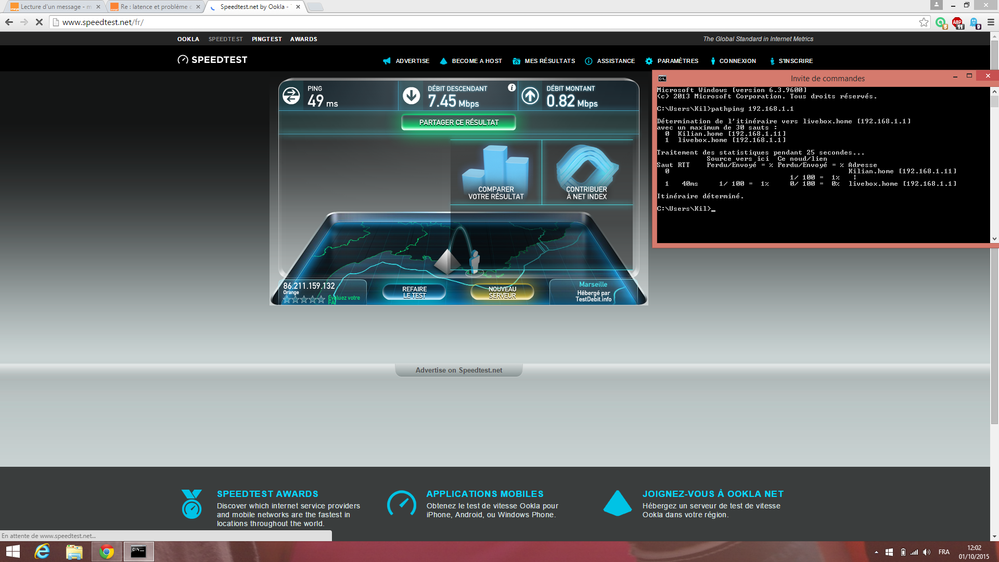Viewport: 999px width, 562px height.
Task: Open File Explorer from the taskbar
Action: point(74,551)
